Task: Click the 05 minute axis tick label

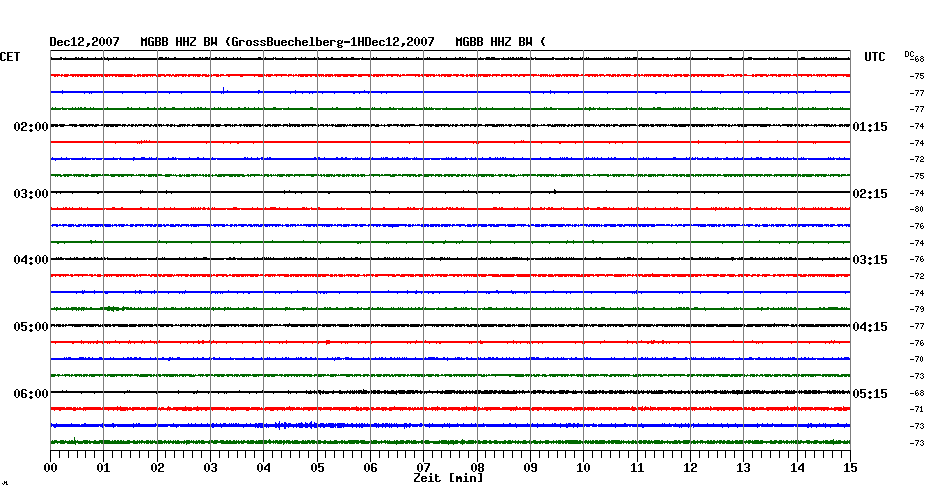Action: coord(317,468)
